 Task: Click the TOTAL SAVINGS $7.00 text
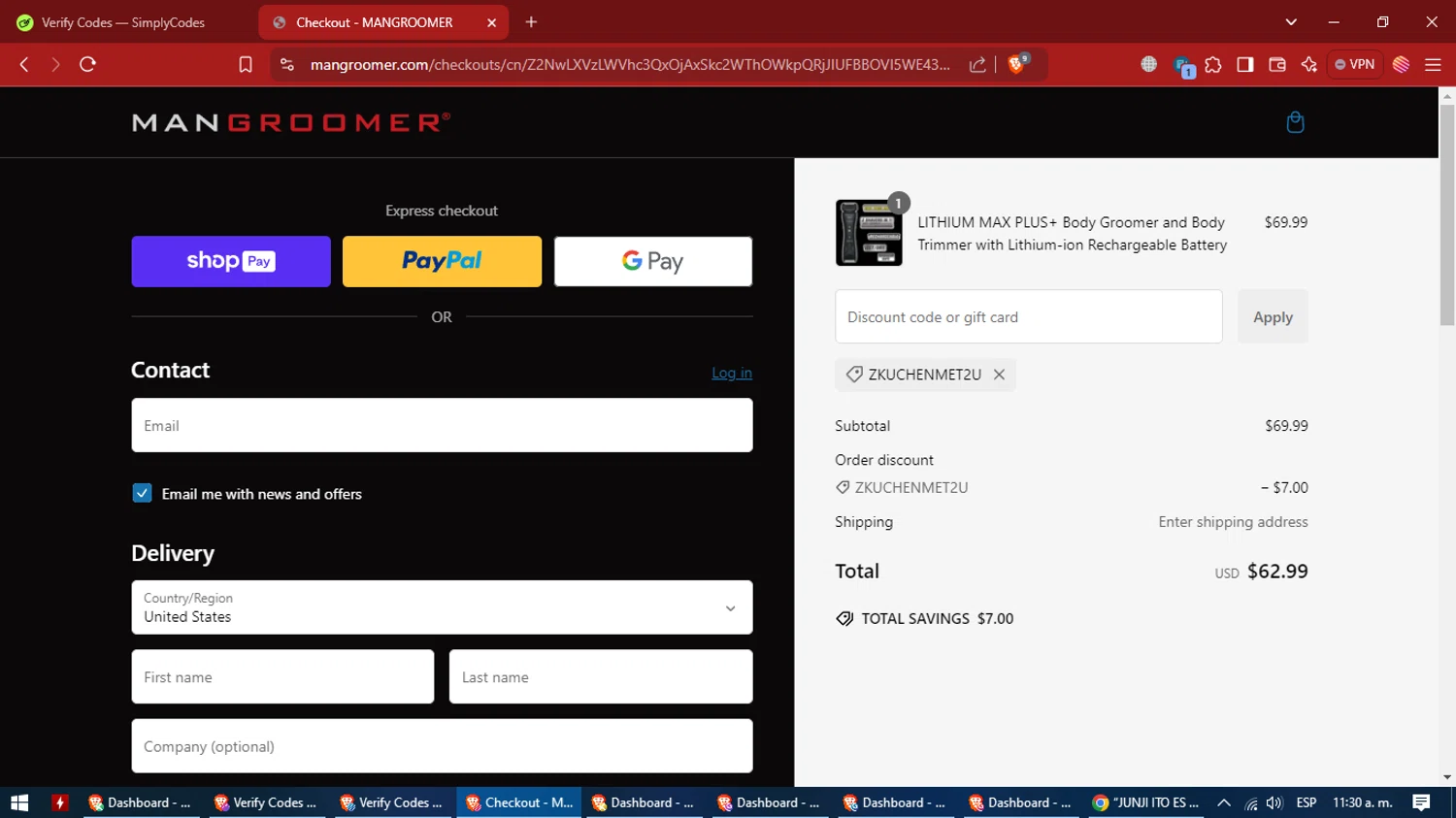(938, 619)
